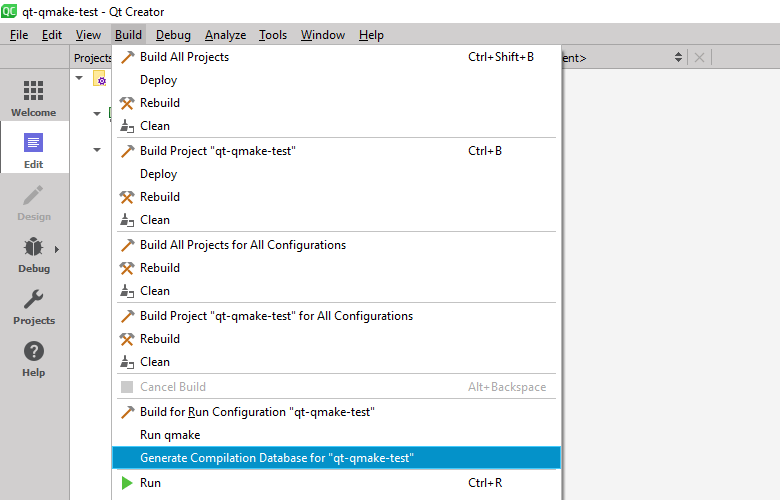
Task: Open the File menu
Action: click(x=19, y=35)
